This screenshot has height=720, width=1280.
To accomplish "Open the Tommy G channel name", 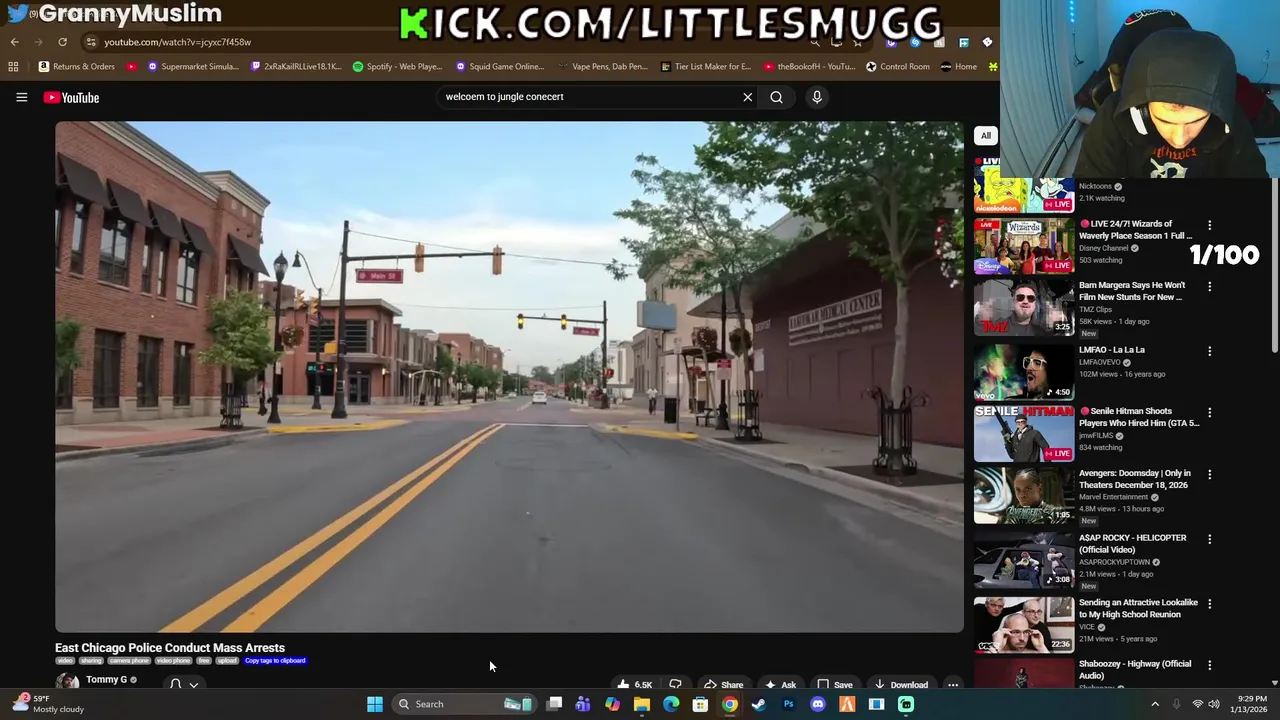I will tap(106, 680).
